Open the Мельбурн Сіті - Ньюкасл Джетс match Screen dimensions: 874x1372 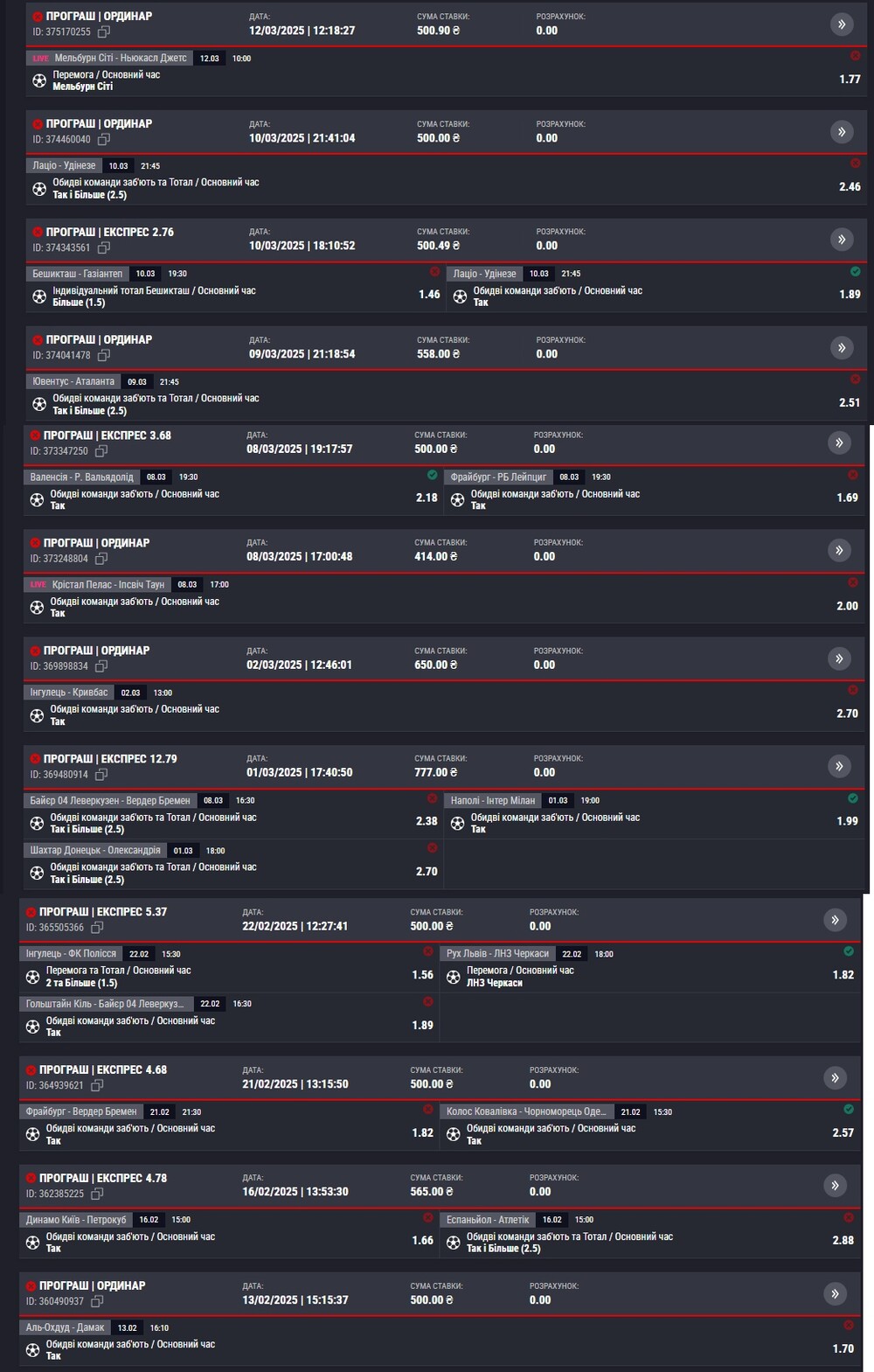click(121, 58)
